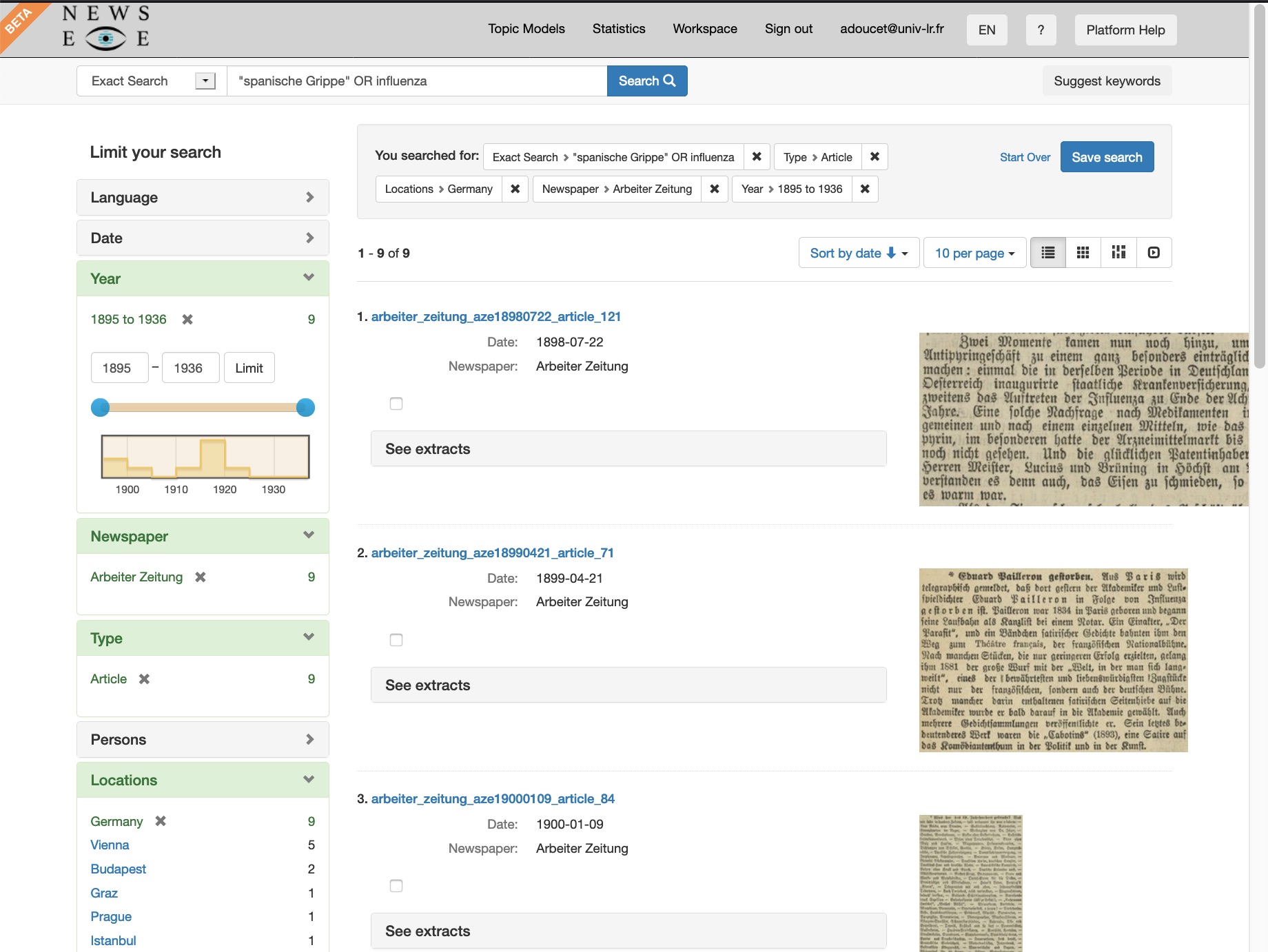Screen dimensions: 1268x952
Task: Switch to gallery grid view icon
Action: click(1083, 253)
